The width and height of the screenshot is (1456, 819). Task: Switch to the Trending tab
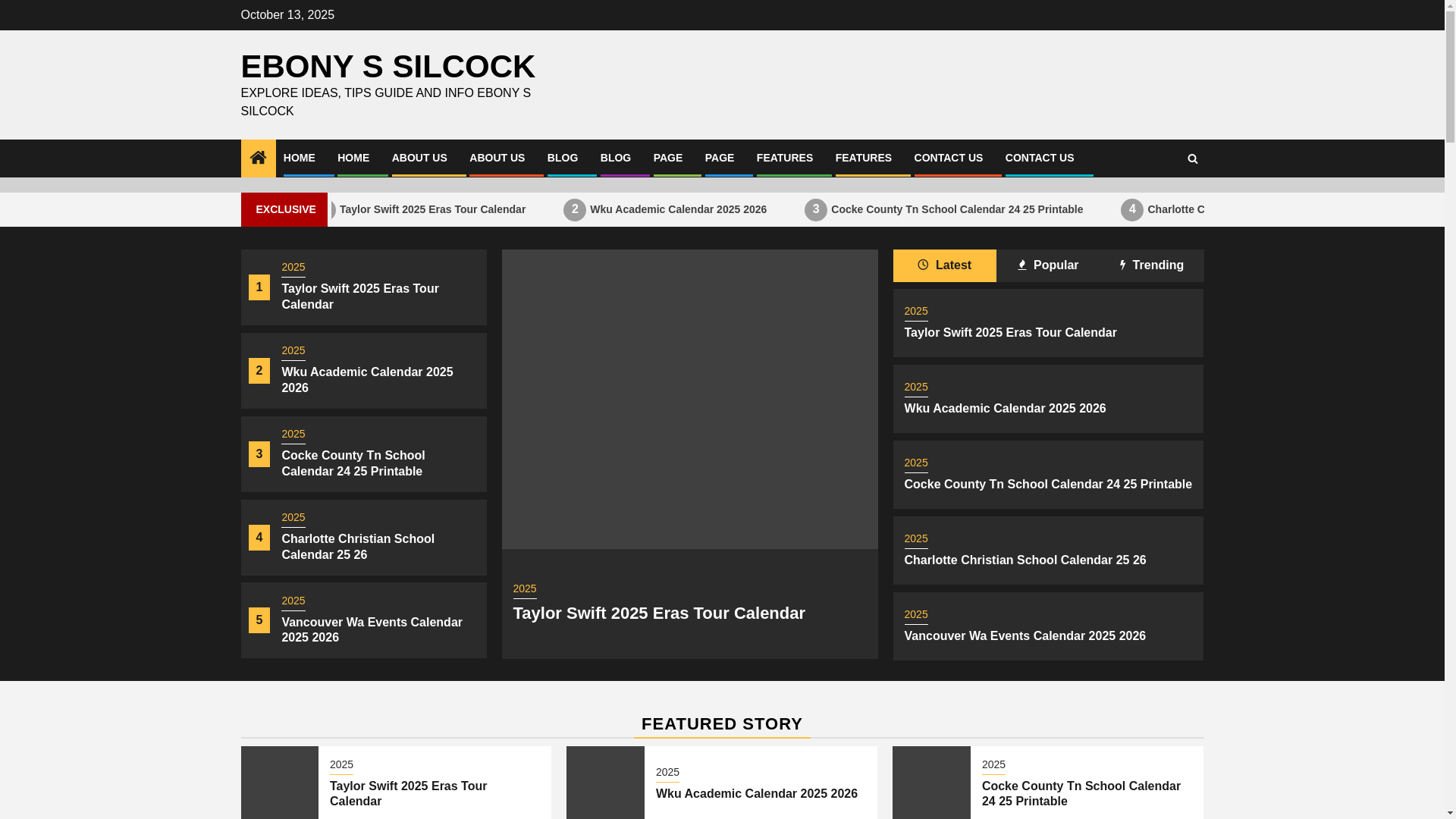(1151, 265)
